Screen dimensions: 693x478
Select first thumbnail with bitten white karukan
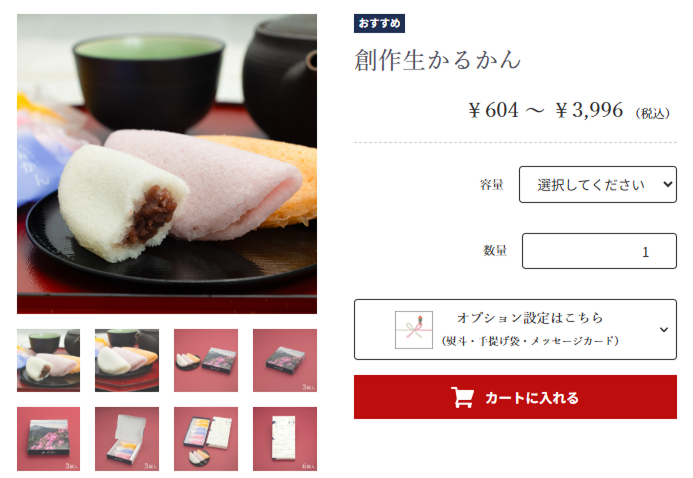click(x=49, y=360)
